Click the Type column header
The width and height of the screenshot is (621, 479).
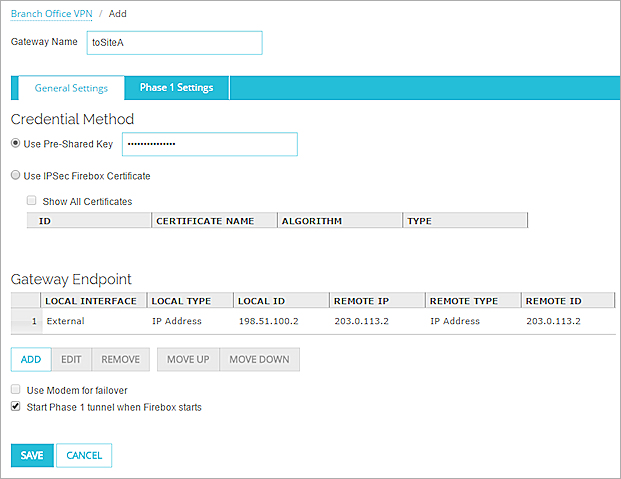(x=465, y=221)
